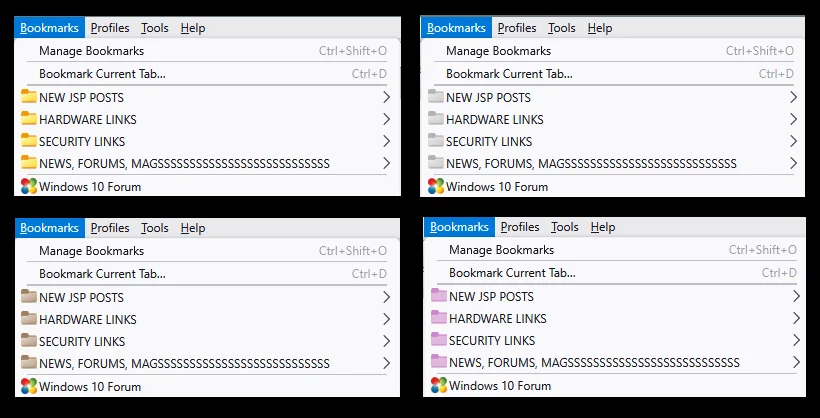Click the gray NEW JSP POSTS folder icon

[x=436, y=97]
